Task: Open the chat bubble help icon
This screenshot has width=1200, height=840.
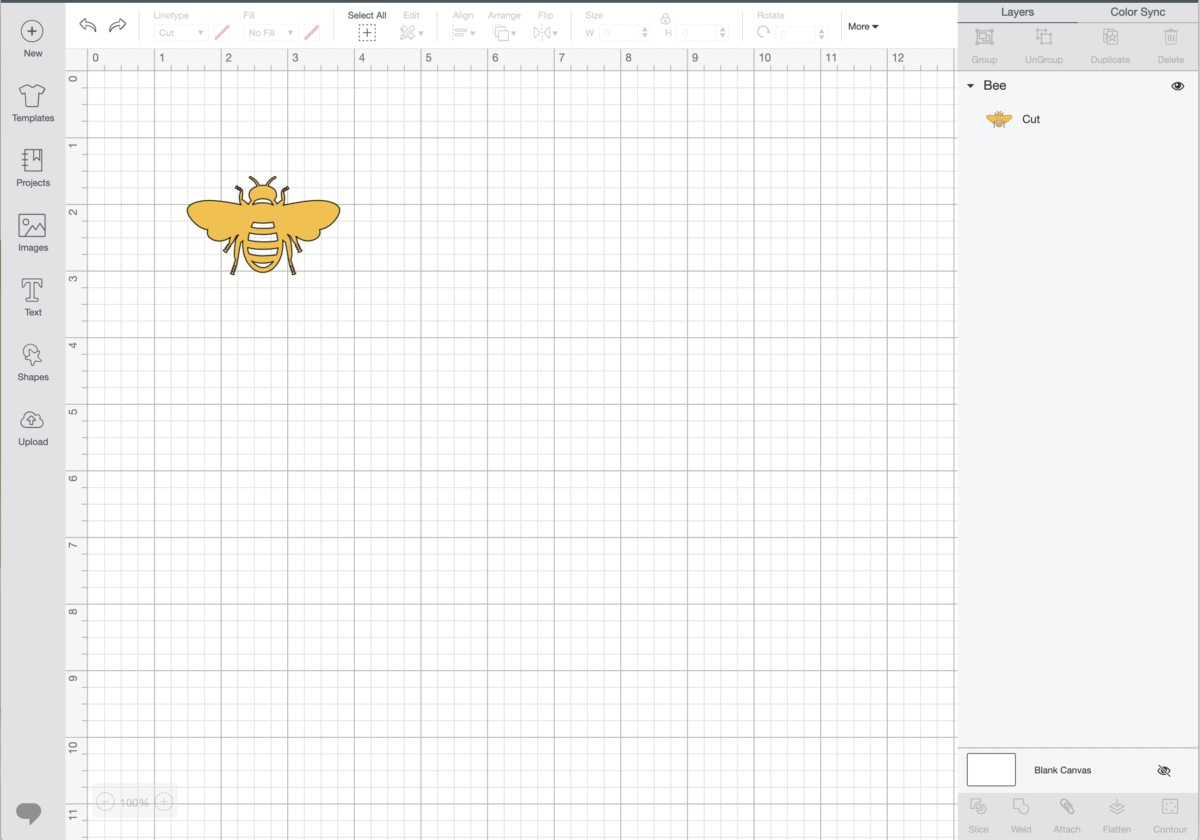Action: coord(29,813)
